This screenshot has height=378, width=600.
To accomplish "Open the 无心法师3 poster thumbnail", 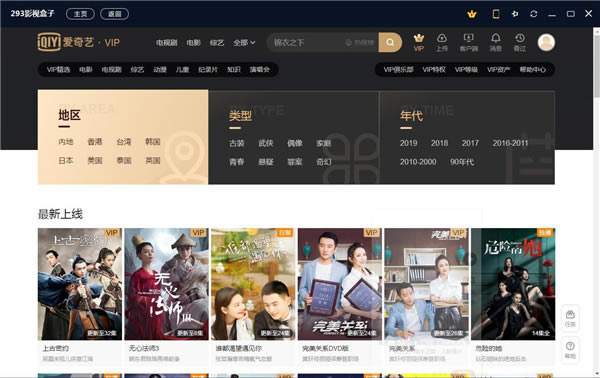I will (x=166, y=284).
